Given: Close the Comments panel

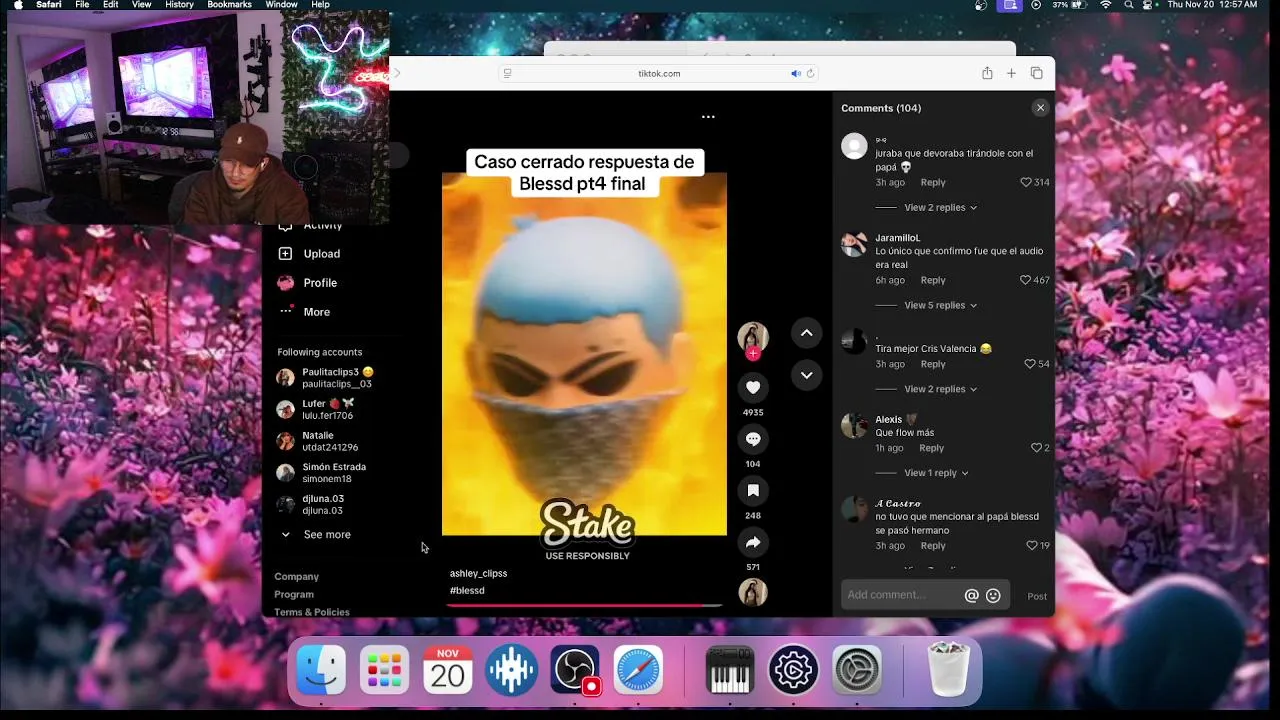Looking at the screenshot, I should [x=1040, y=108].
